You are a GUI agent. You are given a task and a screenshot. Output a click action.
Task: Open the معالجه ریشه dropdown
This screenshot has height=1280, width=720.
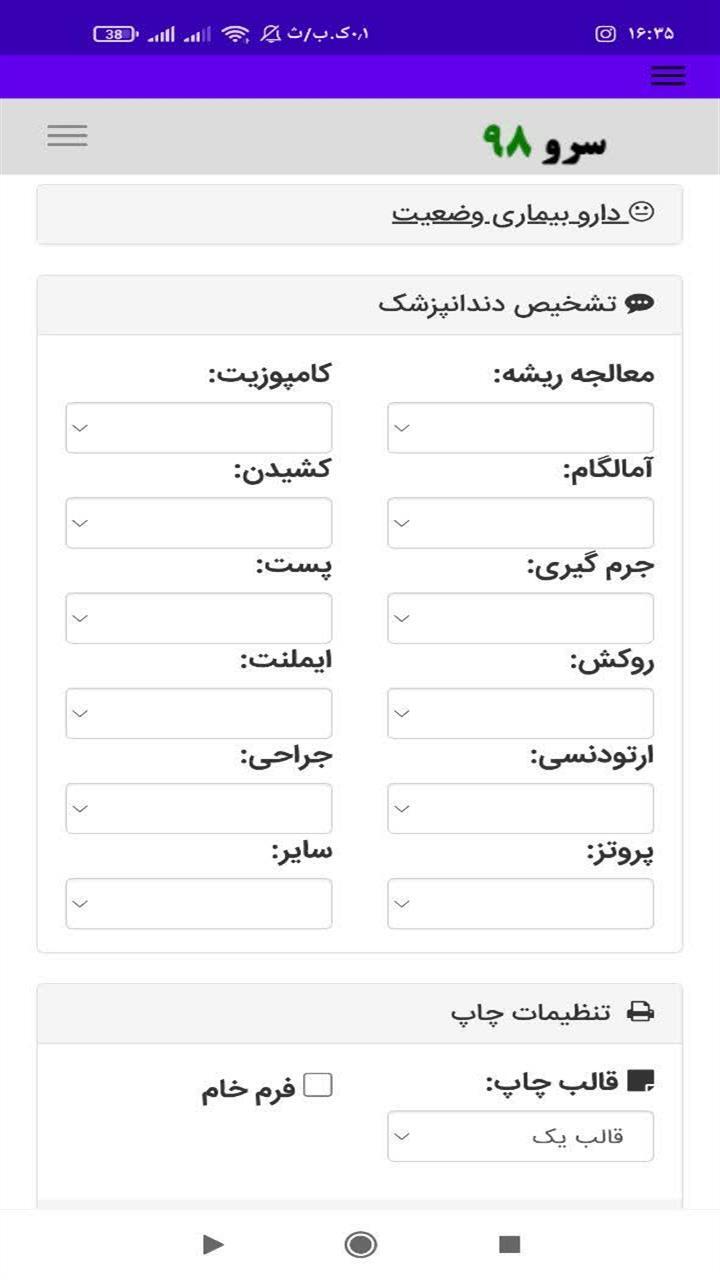[x=520, y=428]
